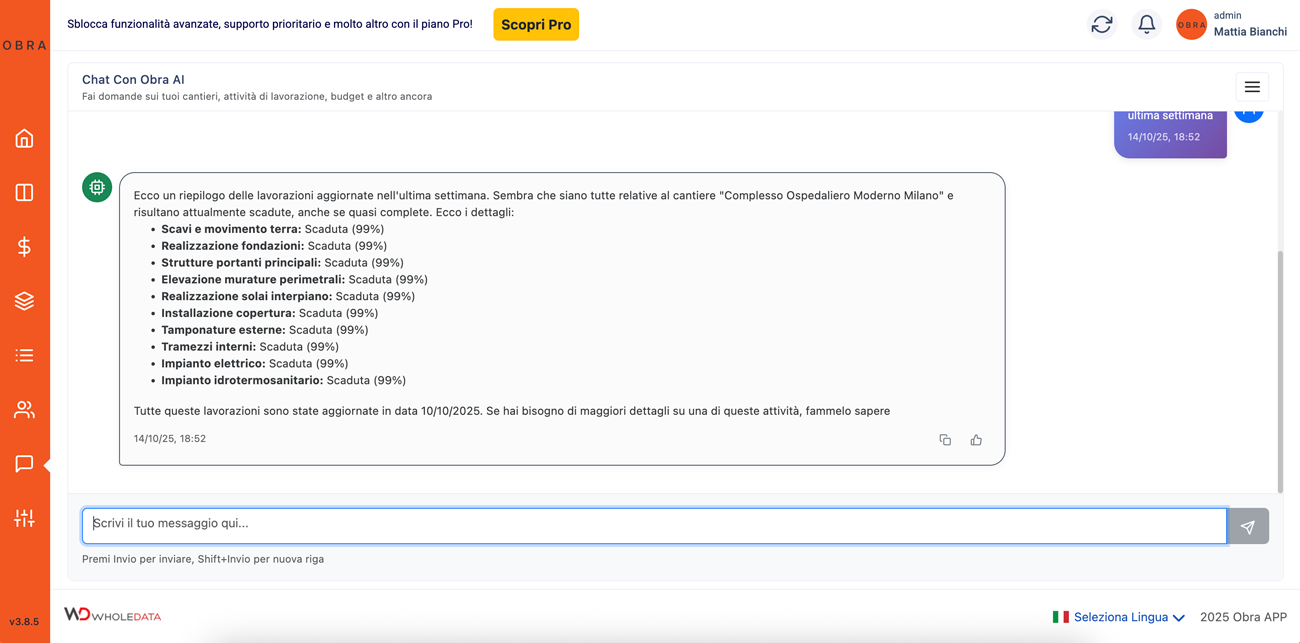Screen dimensions: 1300x643
Task: Open the dollar sign budget icon
Action: [24, 247]
